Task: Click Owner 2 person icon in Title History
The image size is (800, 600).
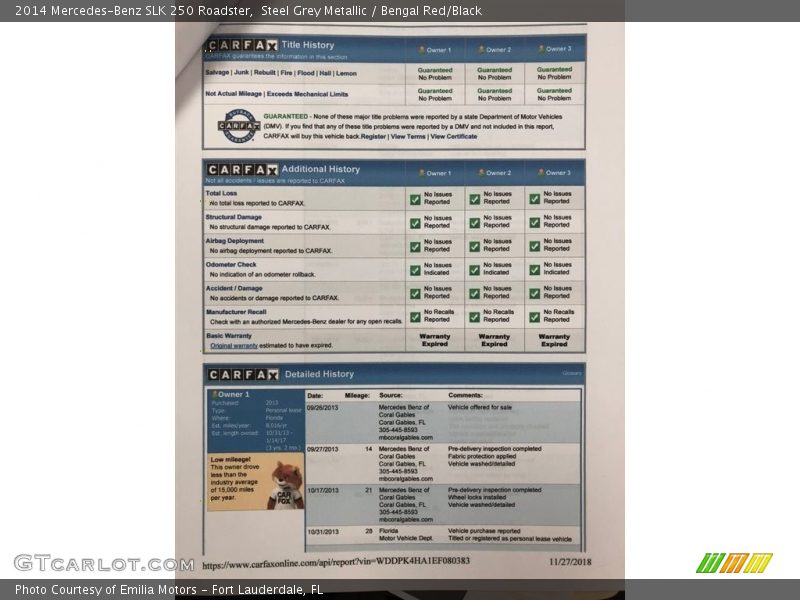Action: click(481, 49)
